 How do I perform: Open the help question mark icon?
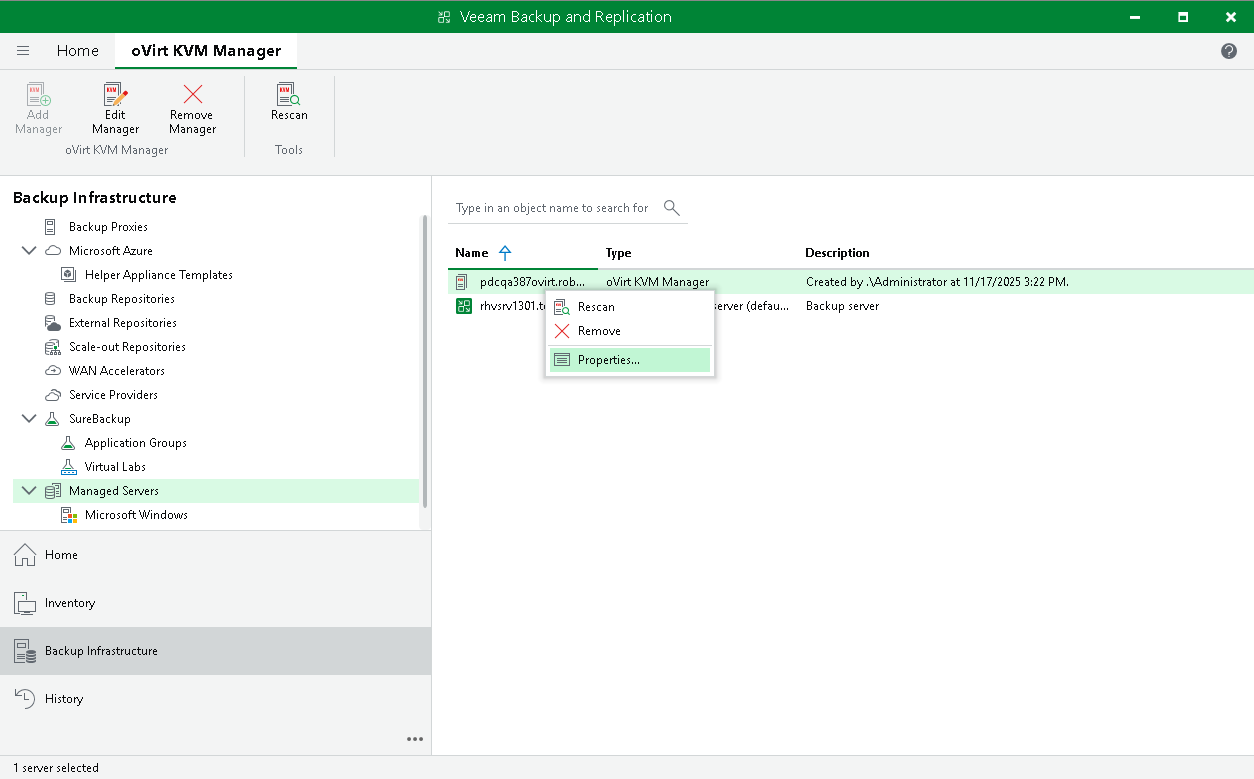point(1229,51)
